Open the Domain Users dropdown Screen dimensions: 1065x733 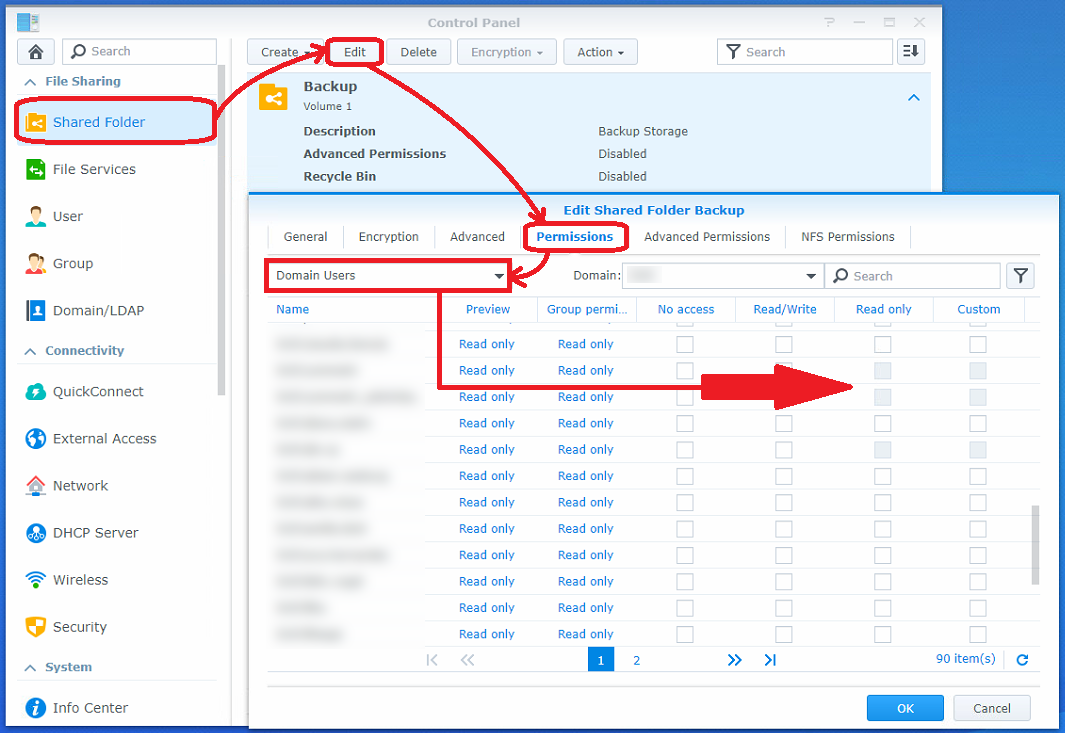tap(388, 276)
